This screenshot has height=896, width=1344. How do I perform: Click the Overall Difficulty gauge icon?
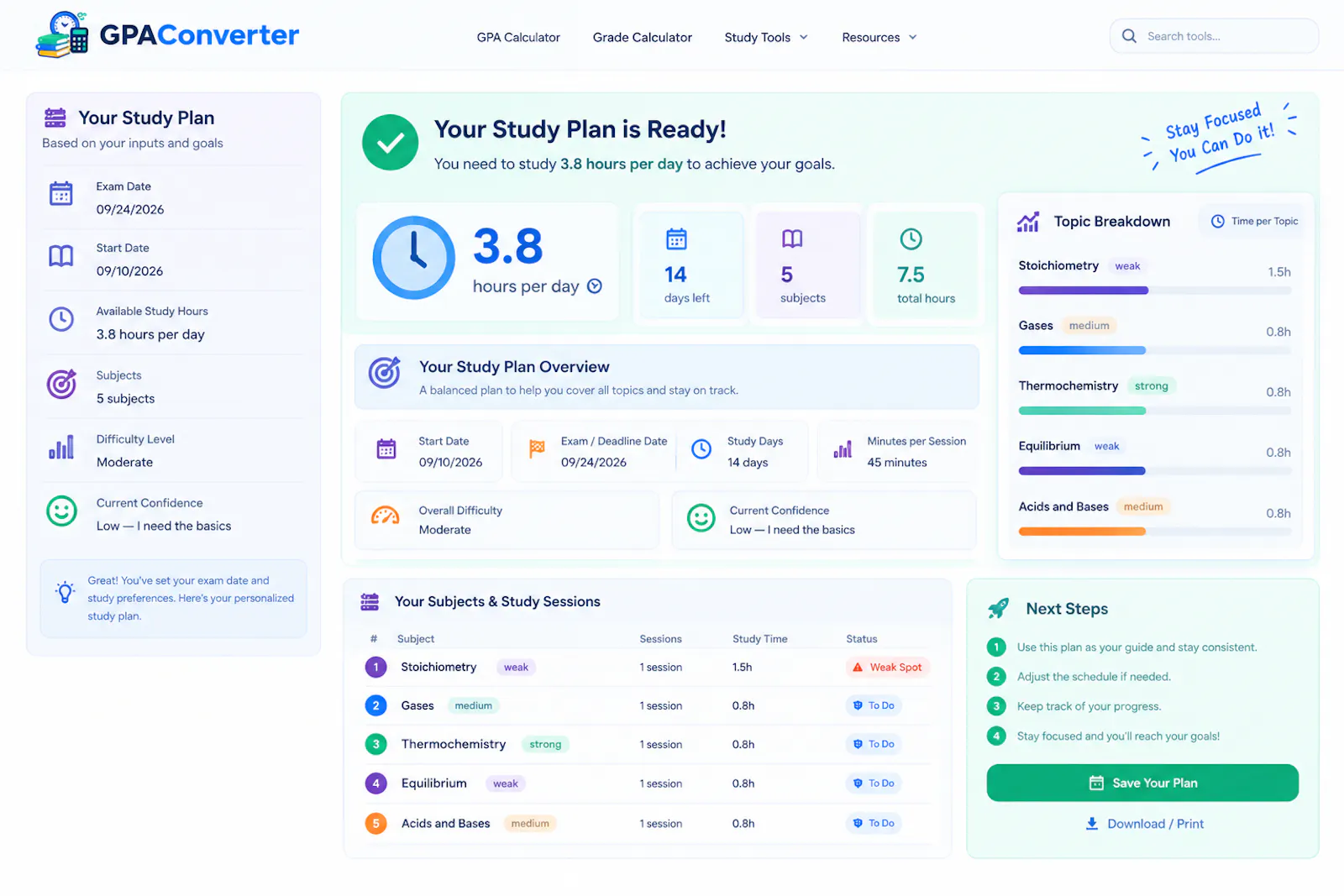tap(386, 516)
